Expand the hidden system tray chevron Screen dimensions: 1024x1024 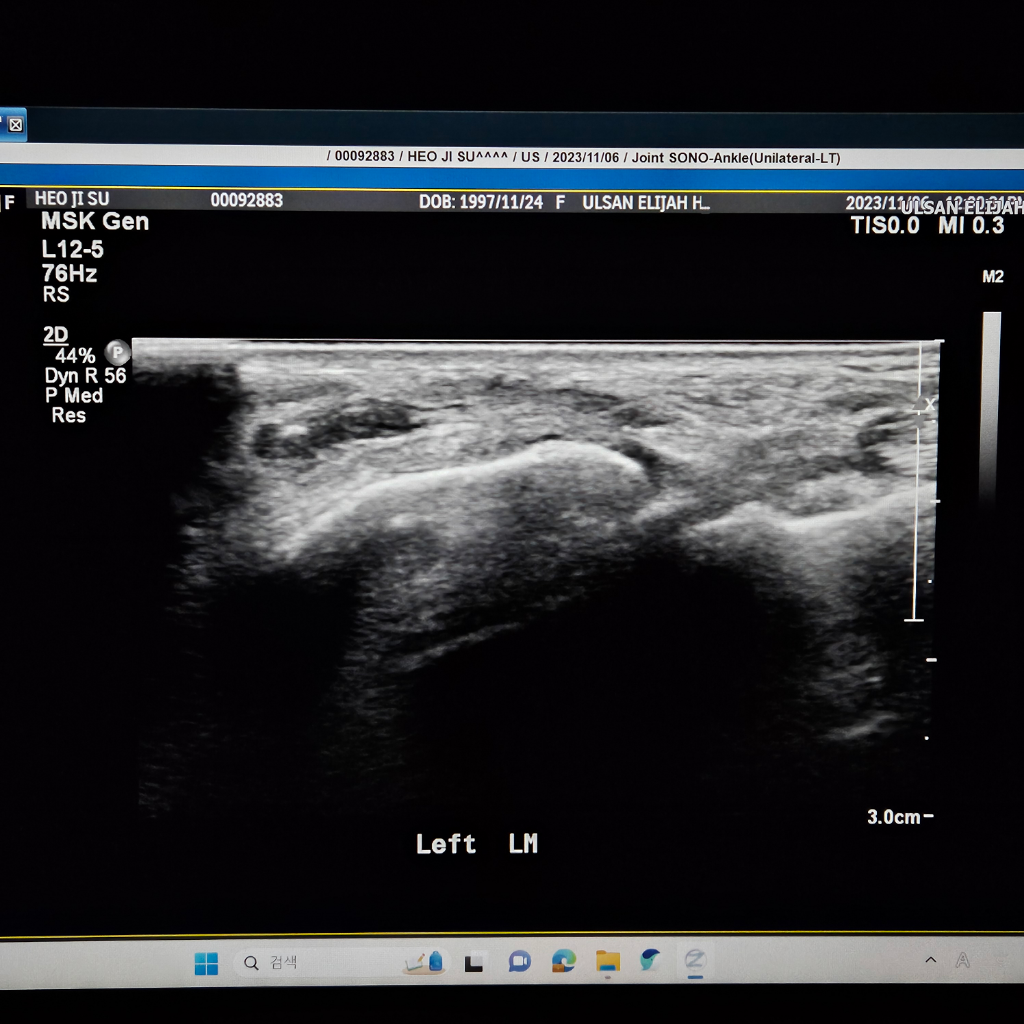(931, 959)
